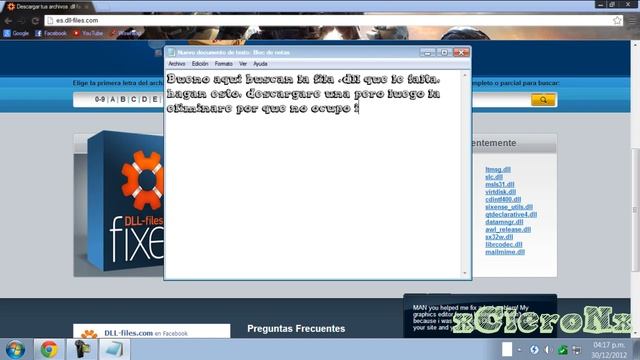Viewport: 640px width, 360px height.
Task: Click the green checkmark tray icon
Action: tap(562, 350)
